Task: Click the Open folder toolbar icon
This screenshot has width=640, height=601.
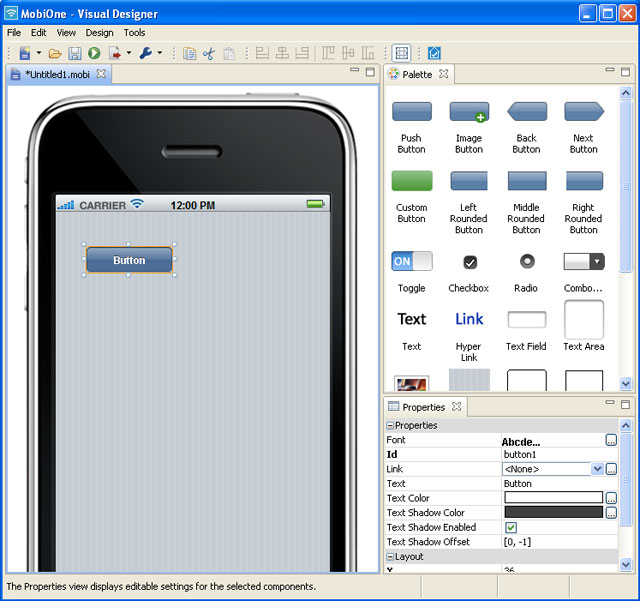Action: click(55, 53)
